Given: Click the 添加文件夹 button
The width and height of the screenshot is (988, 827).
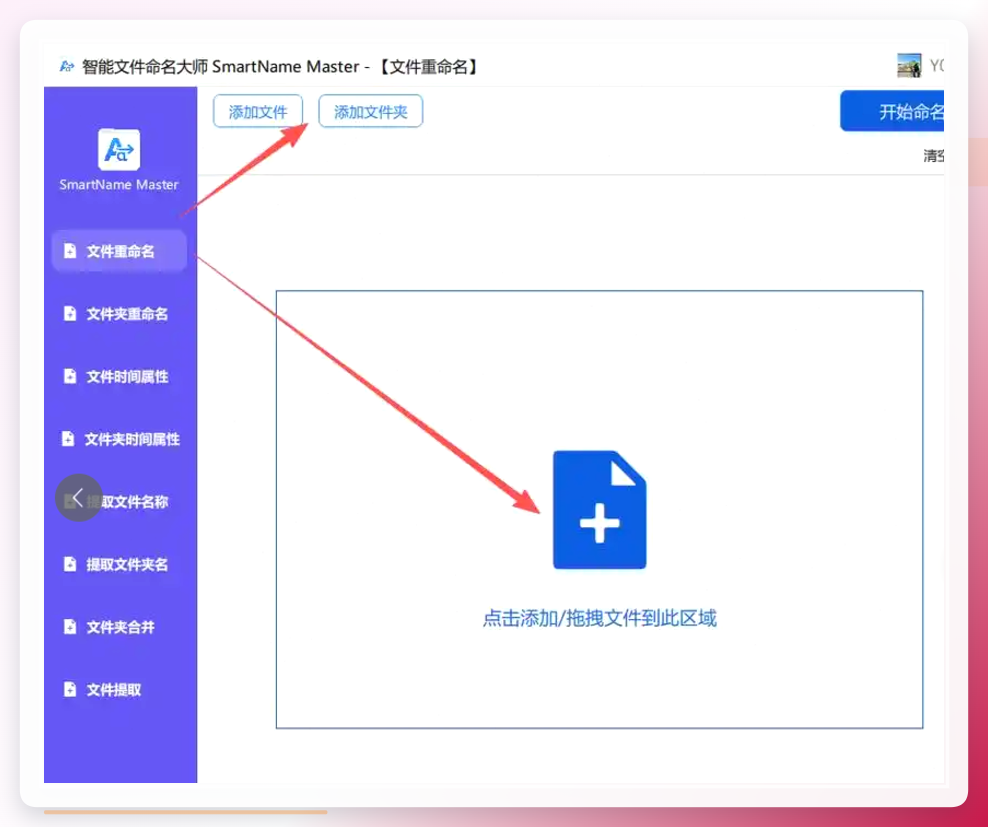Looking at the screenshot, I should coord(370,112).
